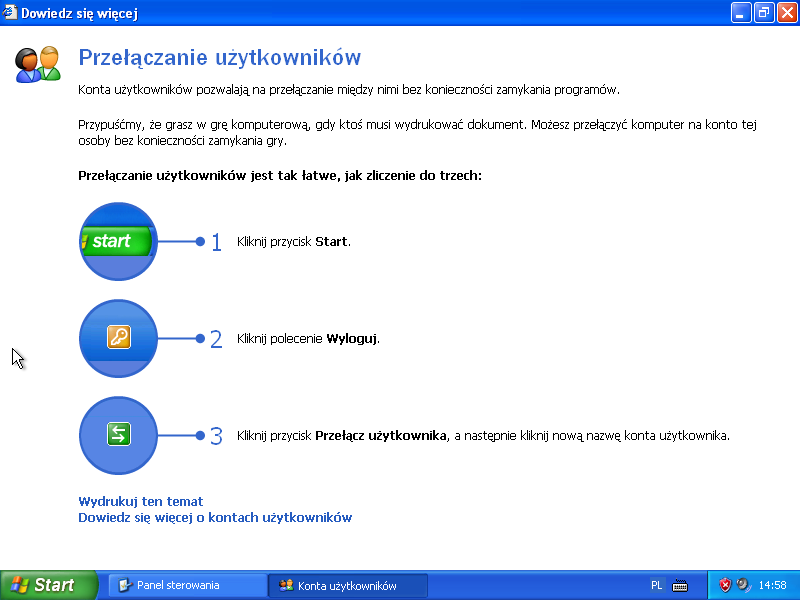Click the Wydrukuj ten temat link

(x=141, y=501)
